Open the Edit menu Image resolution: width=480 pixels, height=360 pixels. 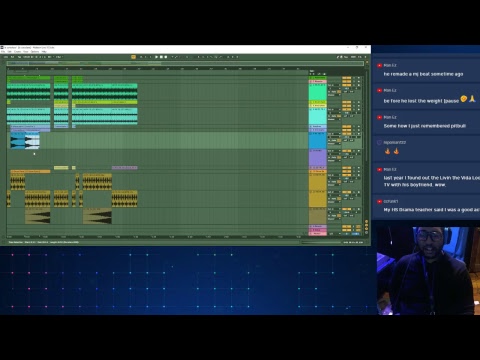9,52
